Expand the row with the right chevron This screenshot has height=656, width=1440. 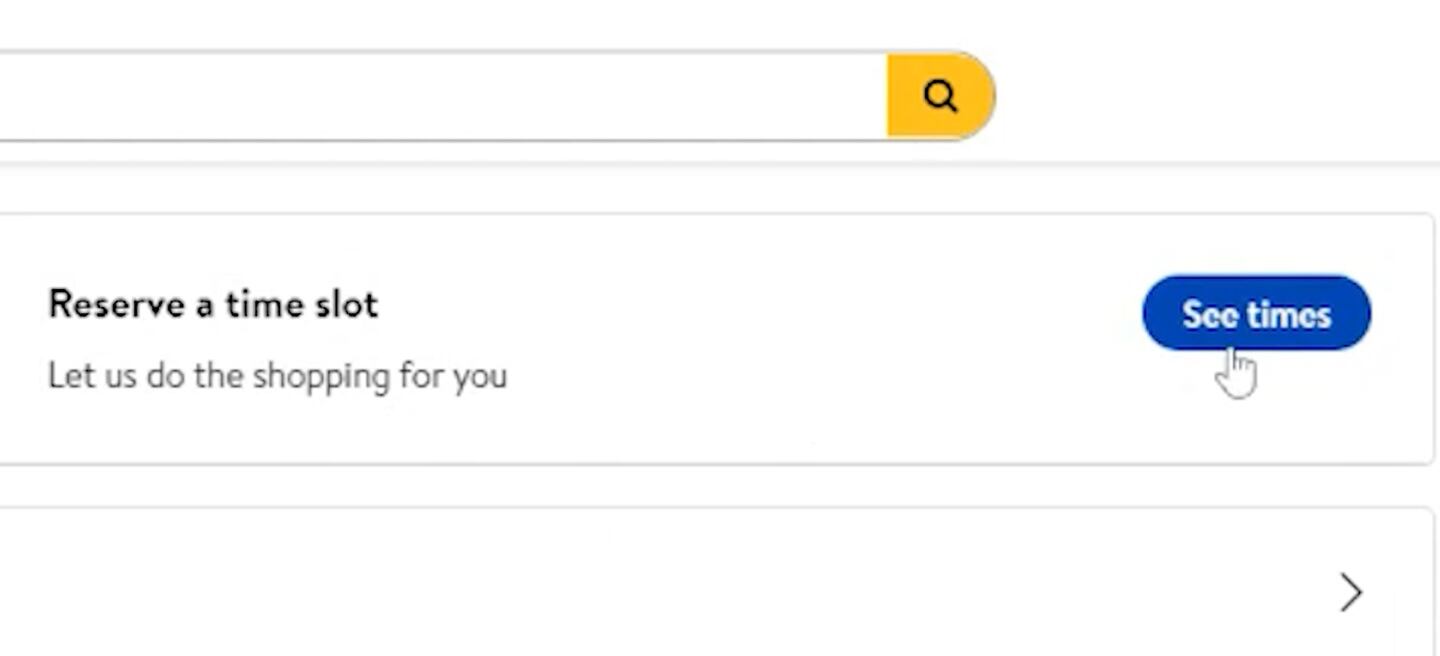tap(1350, 592)
